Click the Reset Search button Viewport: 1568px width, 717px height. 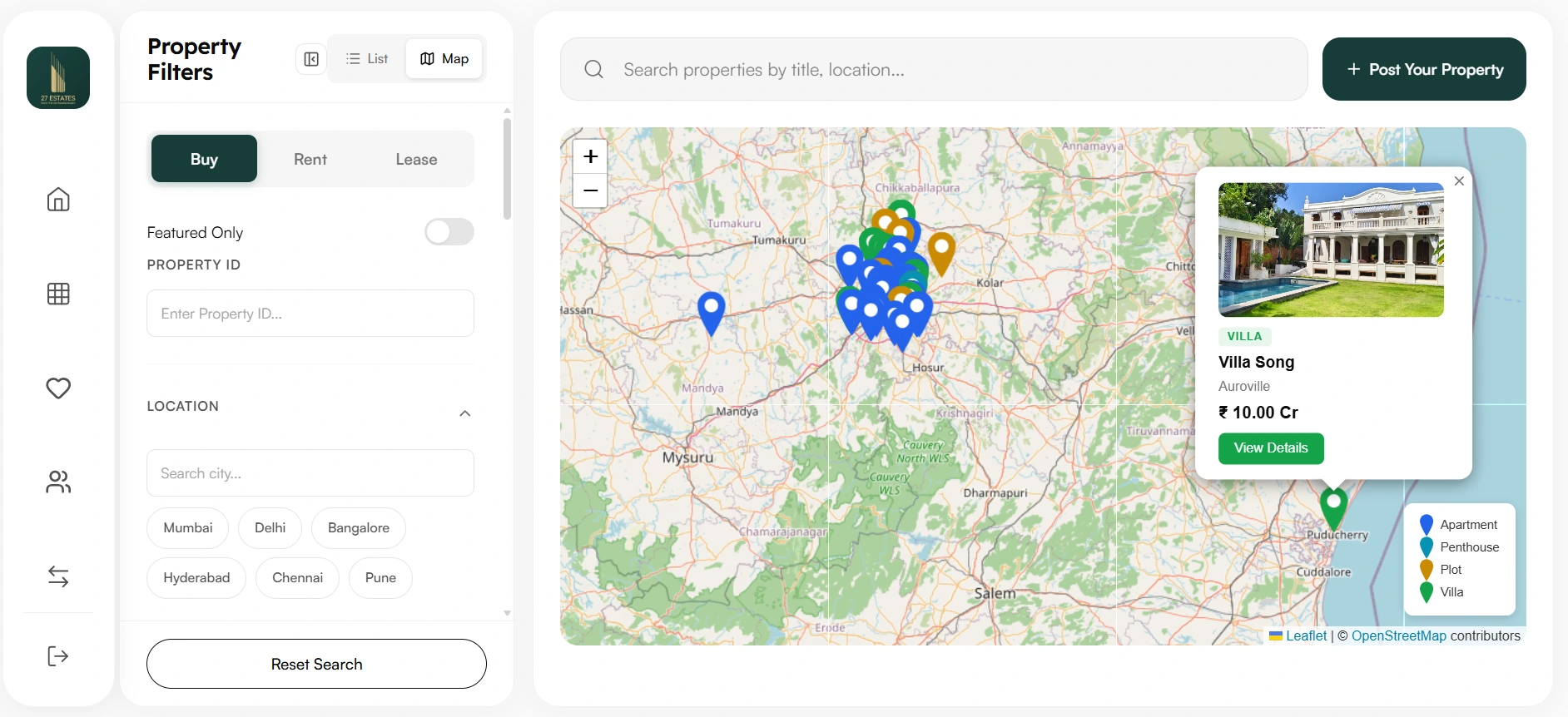pos(316,664)
